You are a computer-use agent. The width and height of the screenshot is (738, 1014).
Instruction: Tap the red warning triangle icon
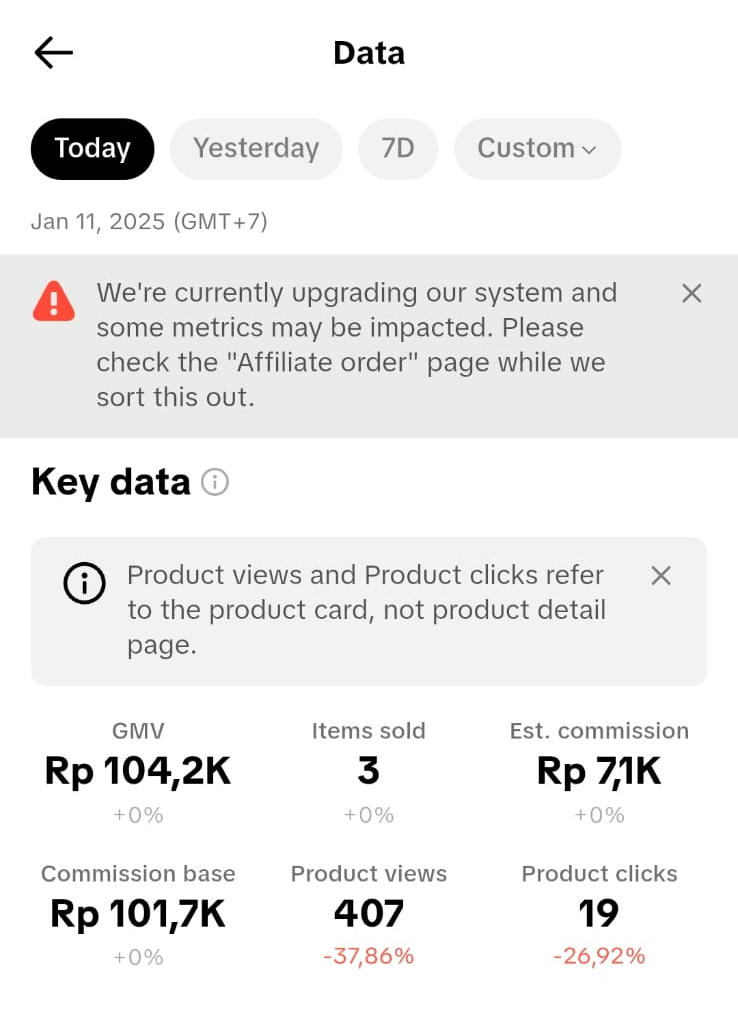coord(54,301)
